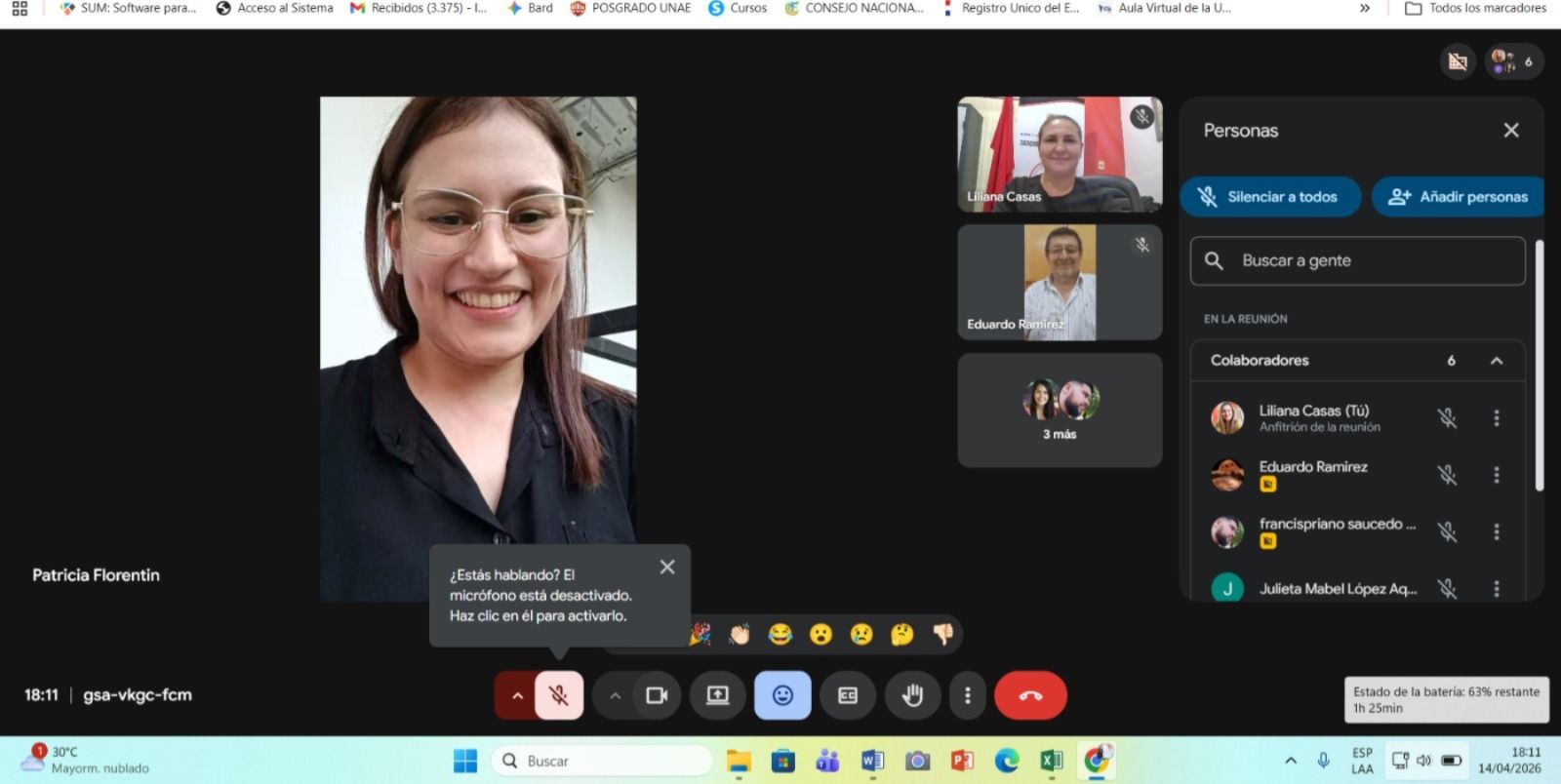Expand audio settings arrow beside microphone

(x=517, y=695)
